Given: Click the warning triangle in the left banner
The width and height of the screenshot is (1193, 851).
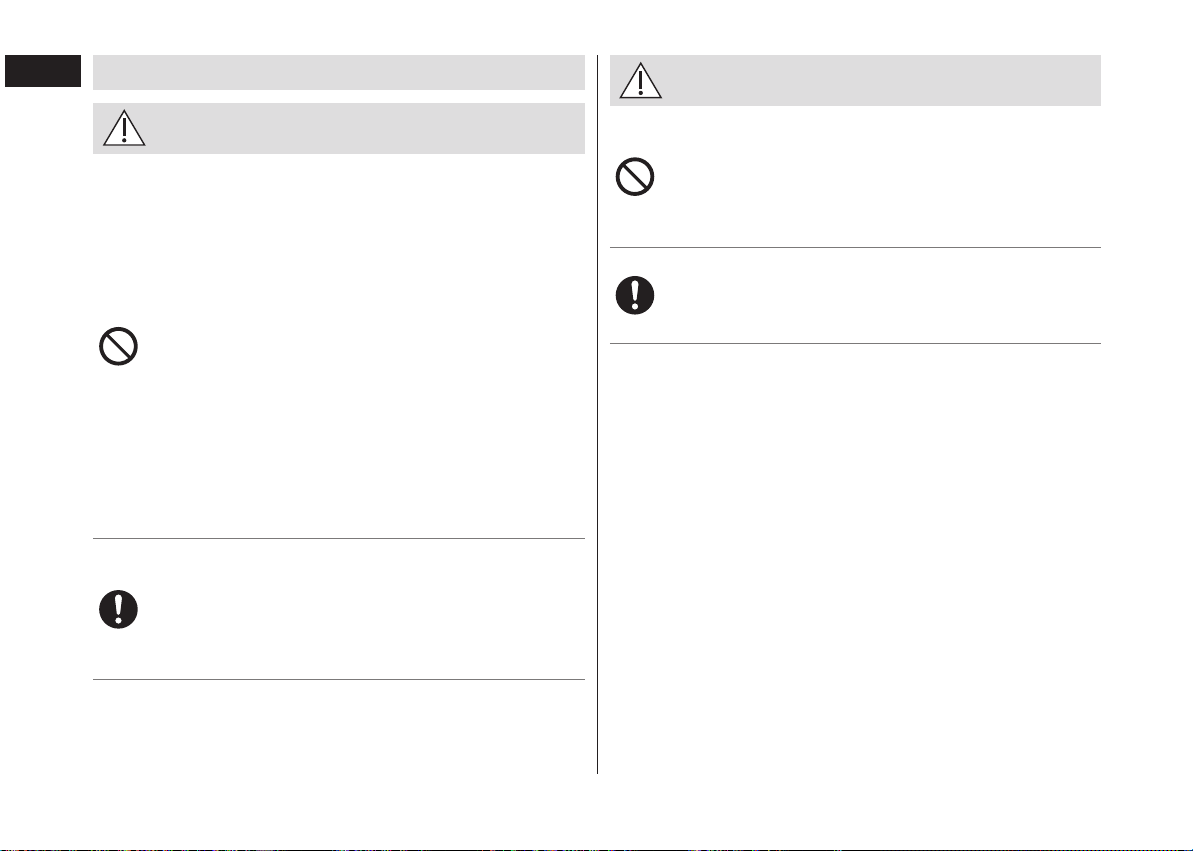Looking at the screenshot, I should pos(124,128).
